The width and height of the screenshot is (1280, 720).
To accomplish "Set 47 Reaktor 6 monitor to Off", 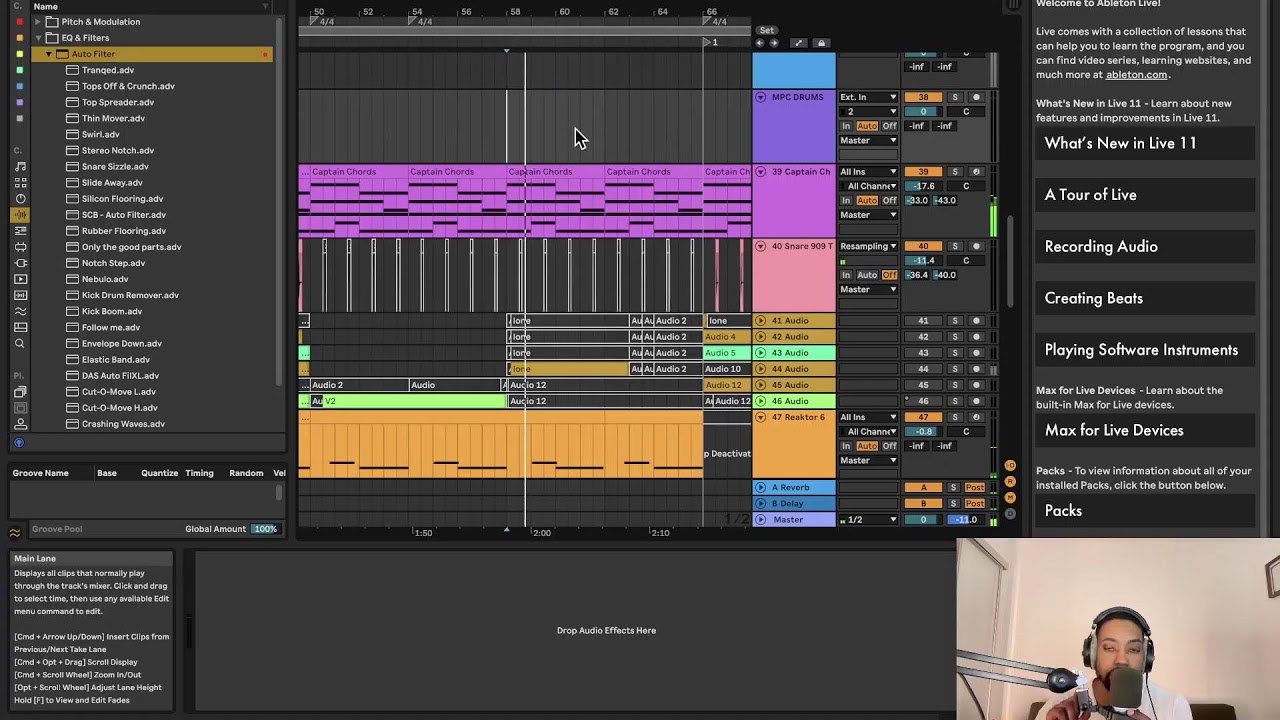I will [889, 446].
